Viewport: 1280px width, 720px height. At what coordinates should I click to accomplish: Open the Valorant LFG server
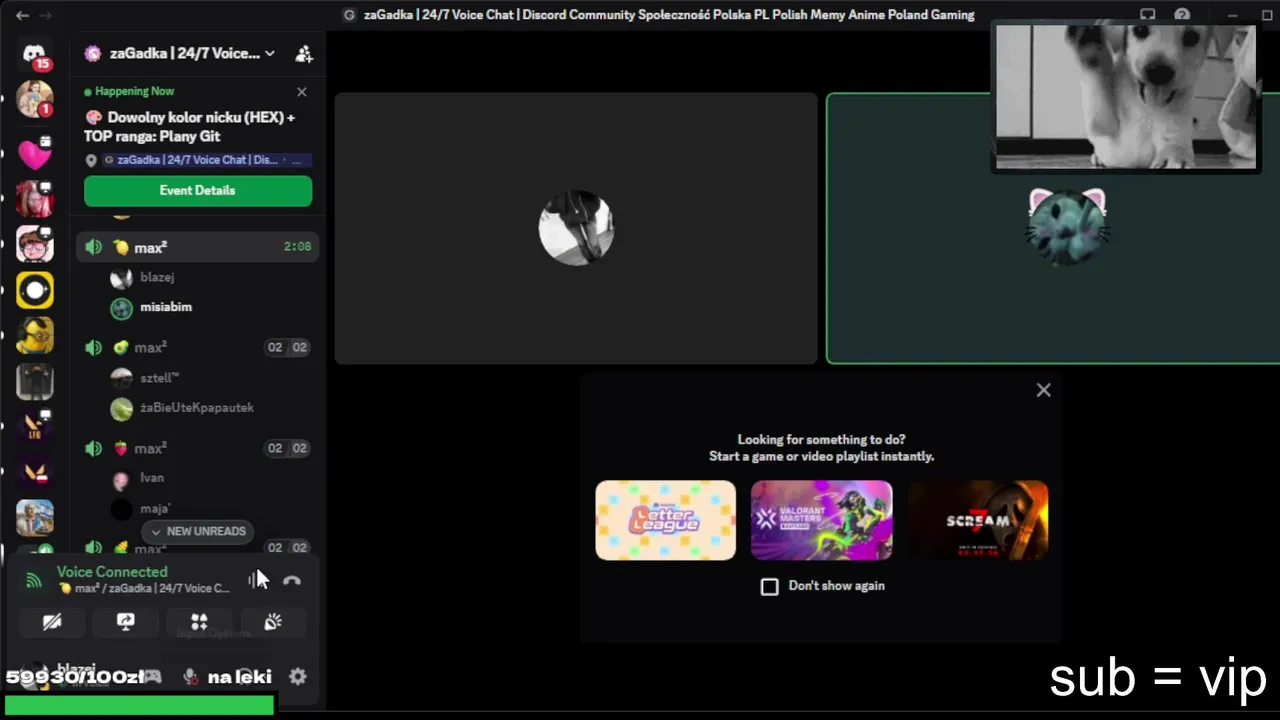(35, 427)
